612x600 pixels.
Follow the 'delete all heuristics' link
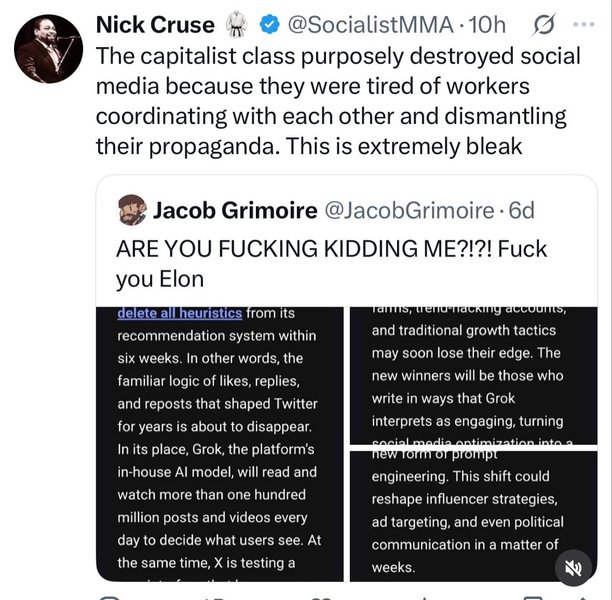180,313
